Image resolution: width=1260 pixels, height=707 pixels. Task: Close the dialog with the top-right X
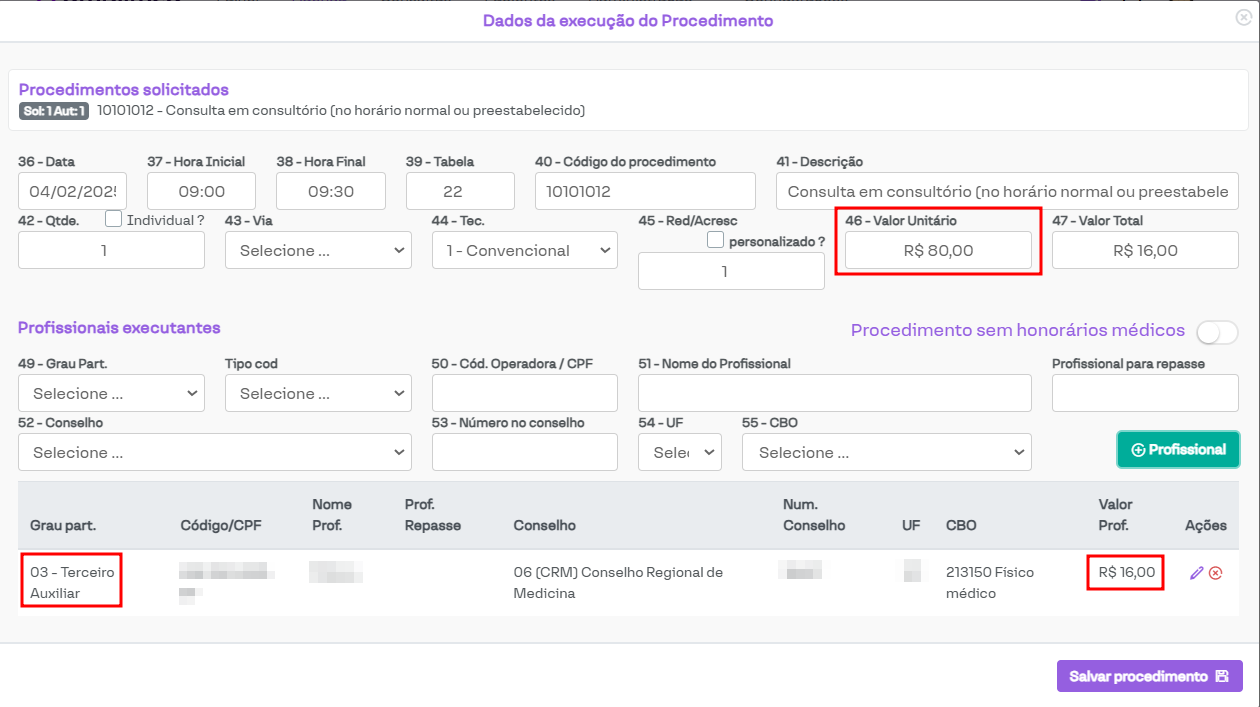coord(1243,16)
